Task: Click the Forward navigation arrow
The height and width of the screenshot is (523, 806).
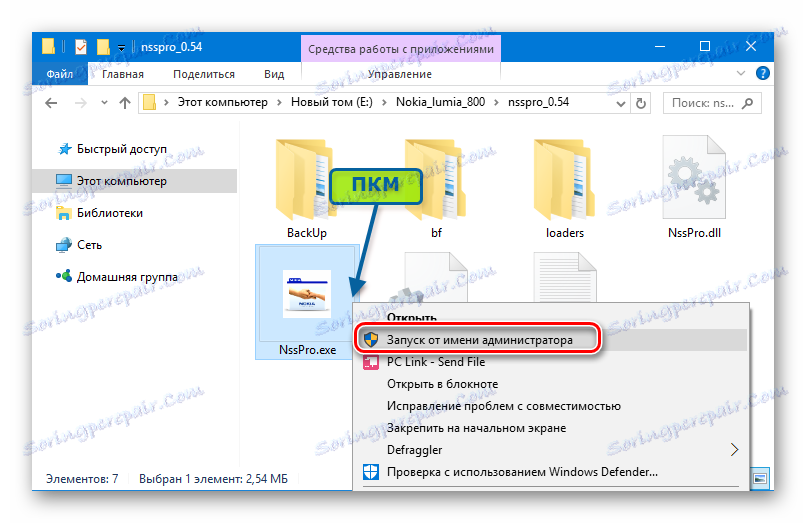Action: click(81, 103)
